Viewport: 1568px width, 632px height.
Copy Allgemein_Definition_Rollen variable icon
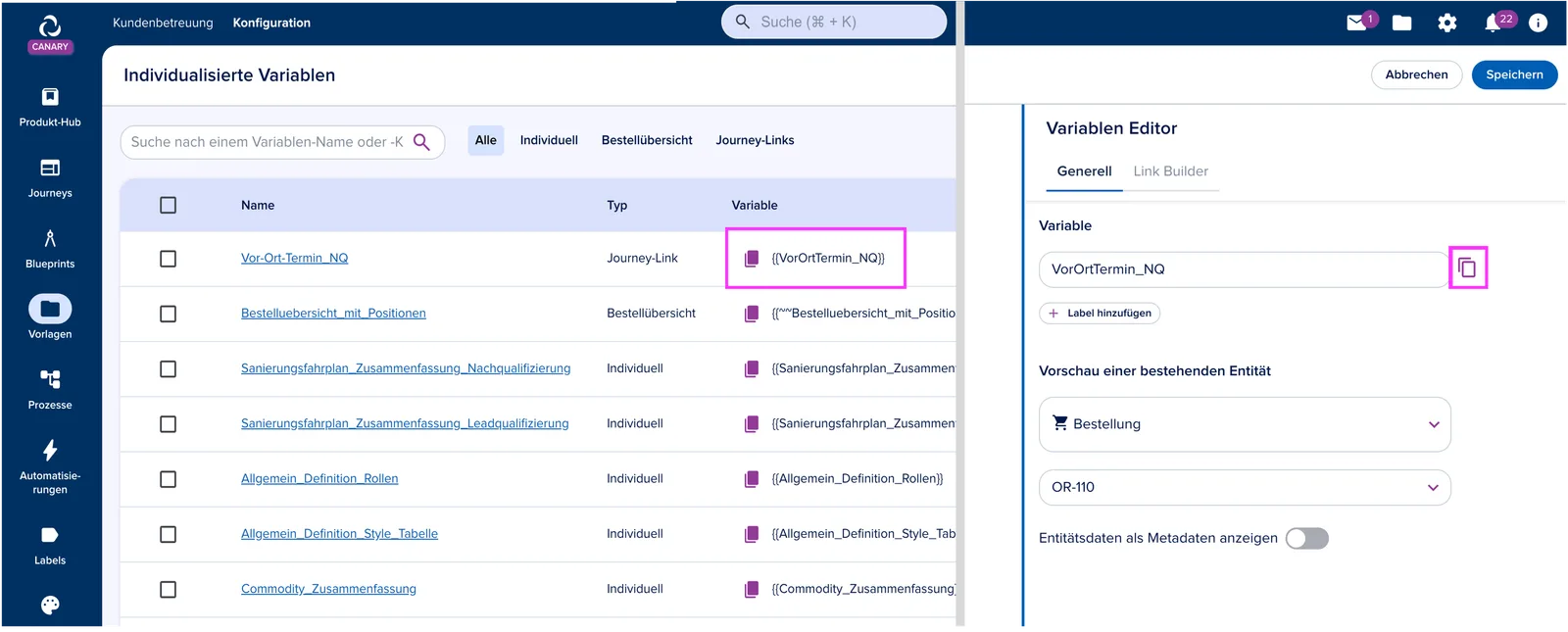[752, 479]
